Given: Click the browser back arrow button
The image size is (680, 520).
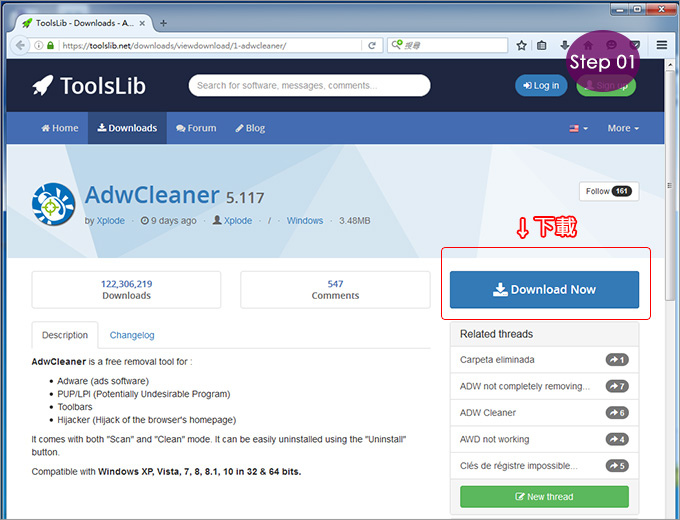Looking at the screenshot, I should point(20,45).
